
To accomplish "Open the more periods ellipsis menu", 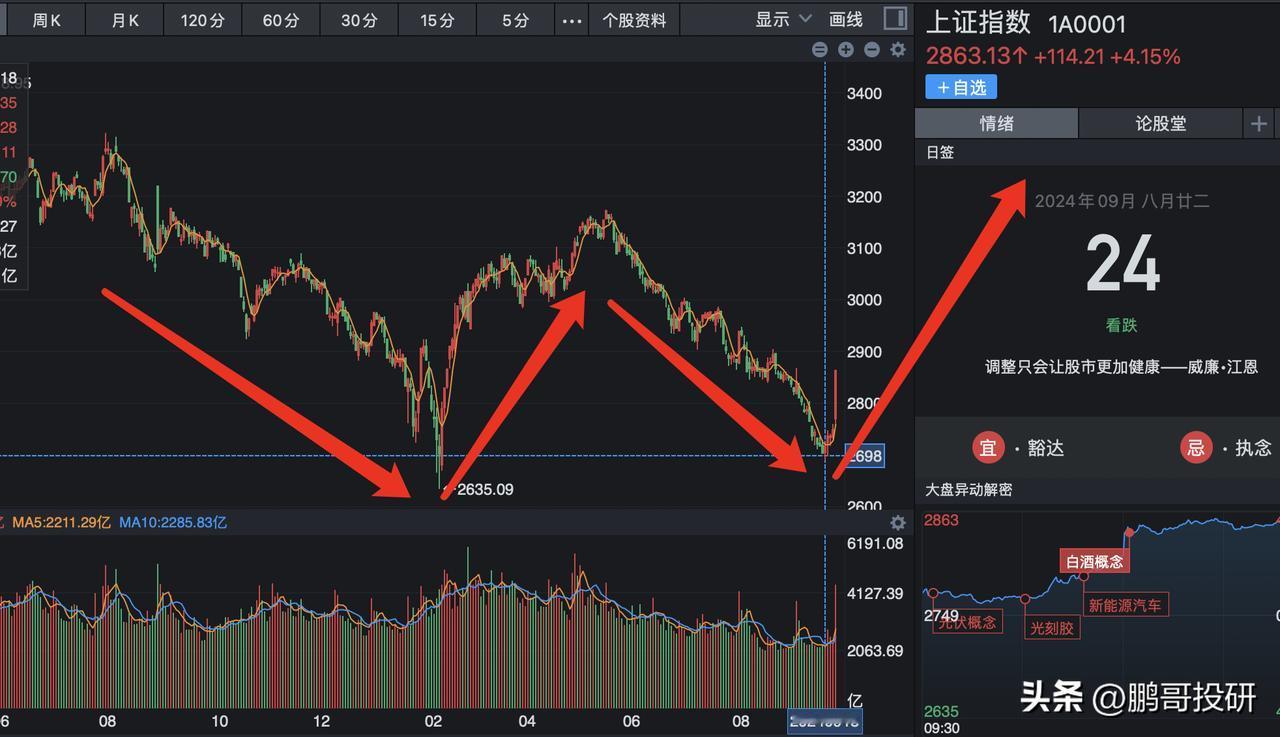I will click(x=571, y=20).
